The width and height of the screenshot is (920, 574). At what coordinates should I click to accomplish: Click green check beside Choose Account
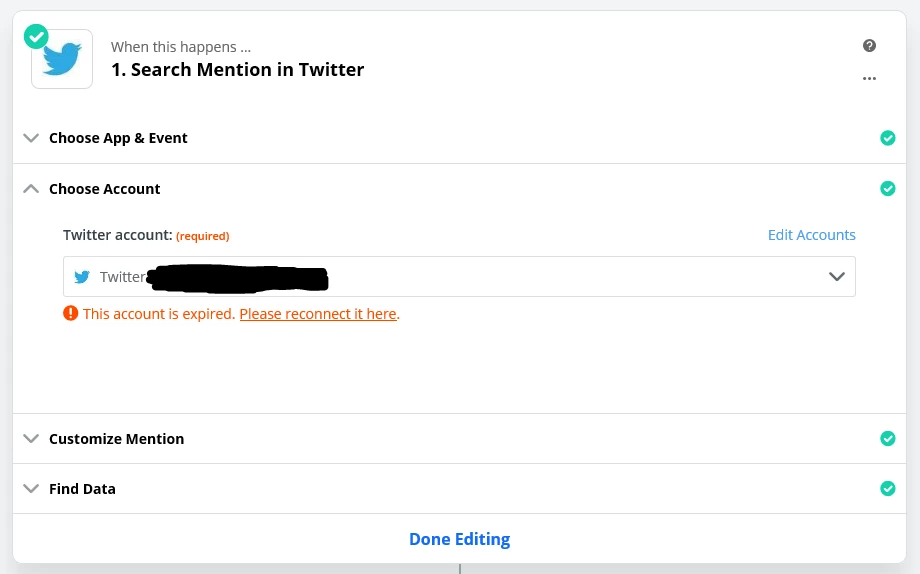(887, 188)
